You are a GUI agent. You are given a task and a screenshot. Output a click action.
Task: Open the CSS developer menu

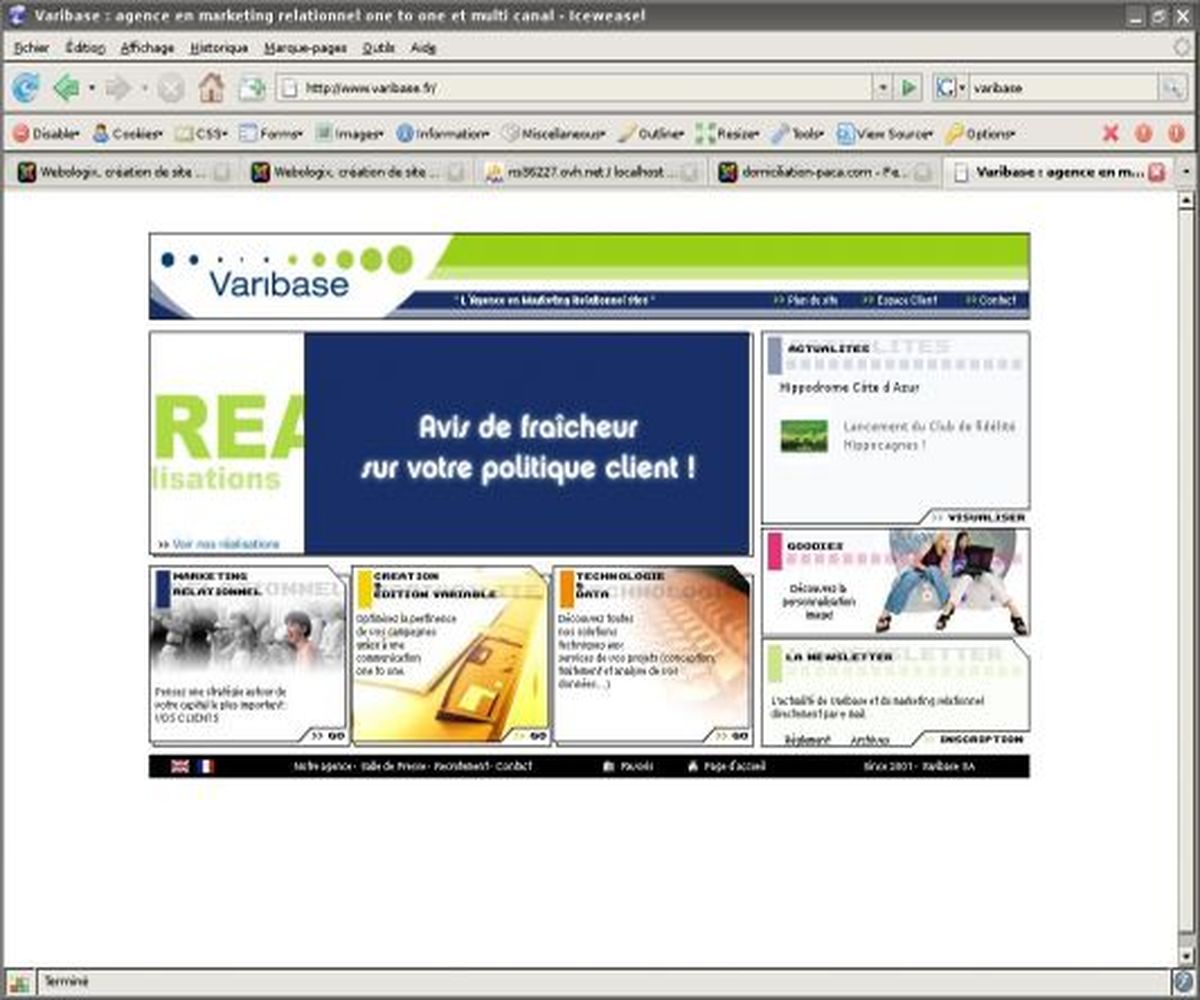[201, 133]
